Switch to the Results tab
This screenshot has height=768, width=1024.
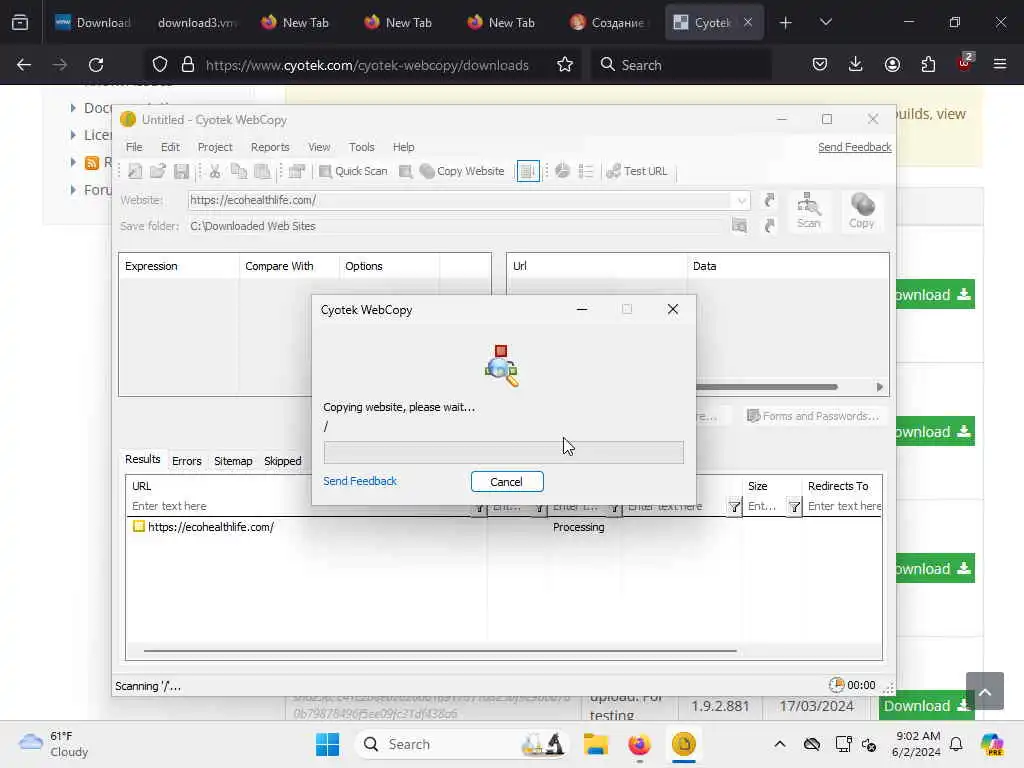pos(142,459)
